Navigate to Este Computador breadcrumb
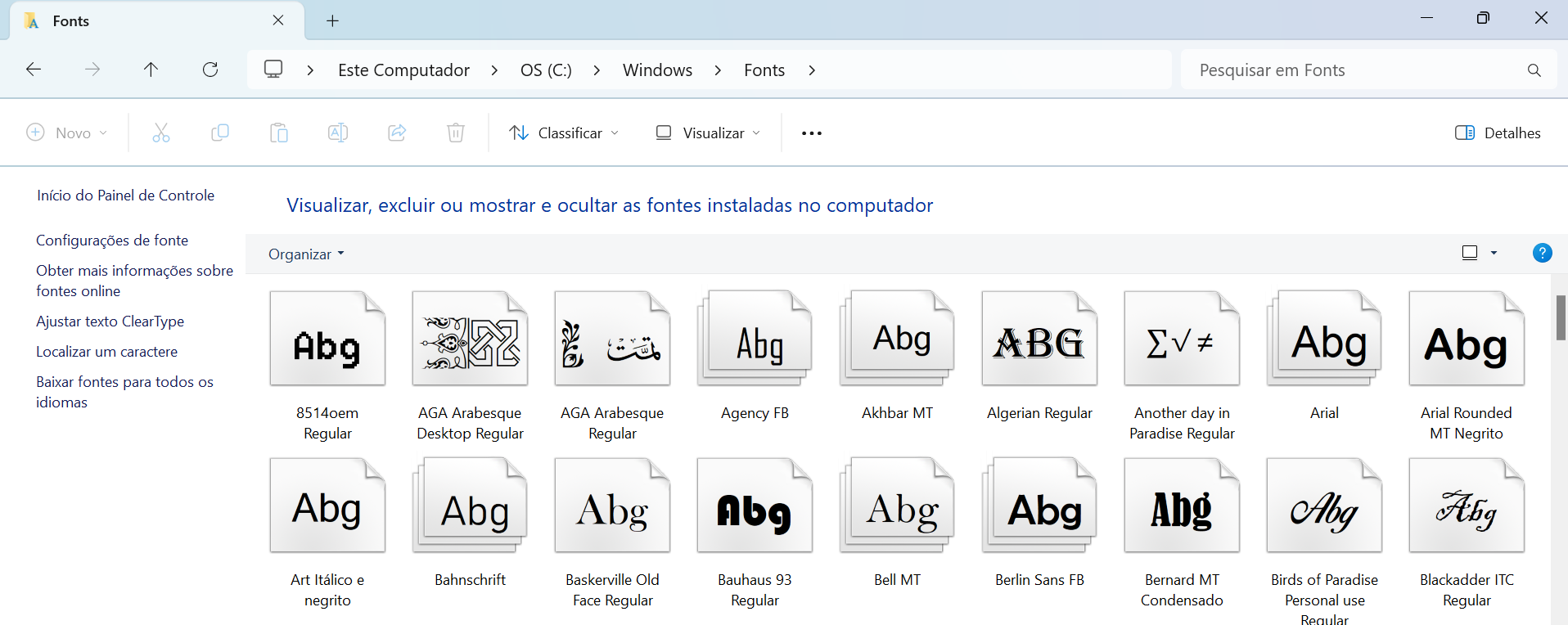 403,70
